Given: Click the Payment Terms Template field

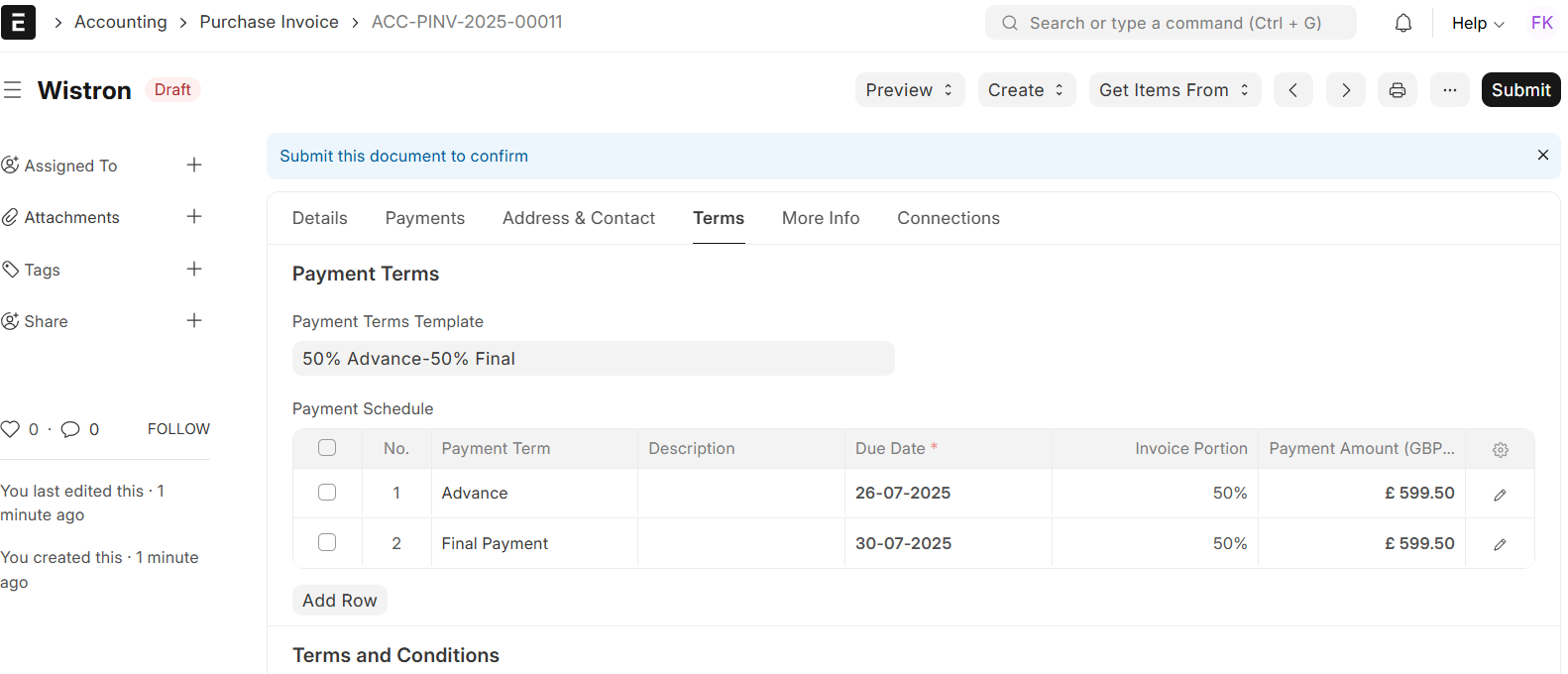Looking at the screenshot, I should pyautogui.click(x=593, y=359).
